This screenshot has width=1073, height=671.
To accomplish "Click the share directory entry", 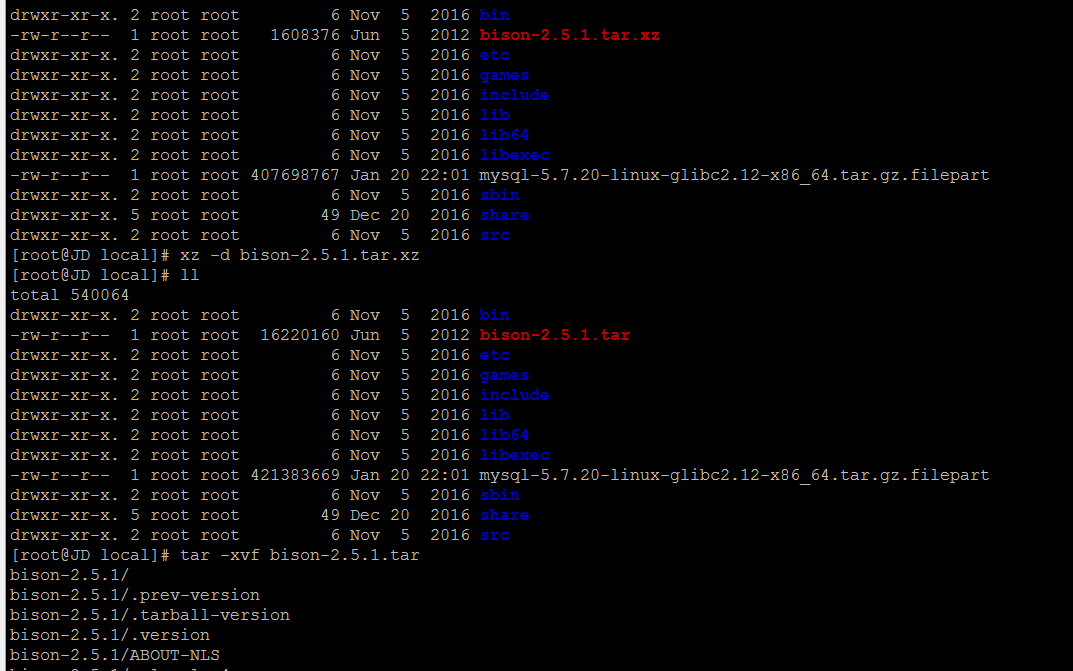I will coord(504,214).
